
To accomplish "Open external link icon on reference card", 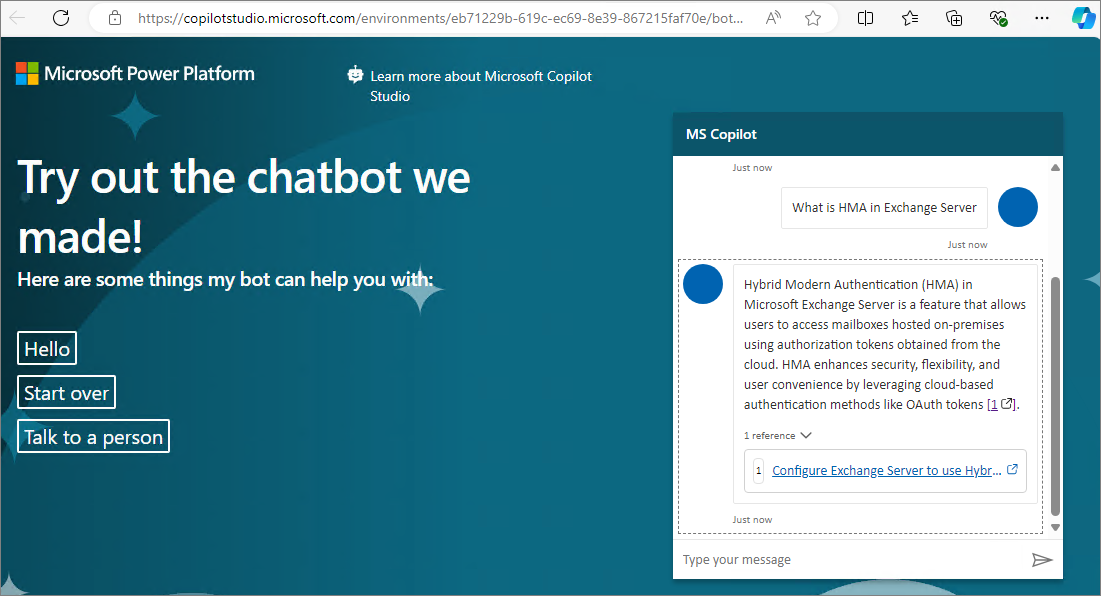I will point(1012,470).
